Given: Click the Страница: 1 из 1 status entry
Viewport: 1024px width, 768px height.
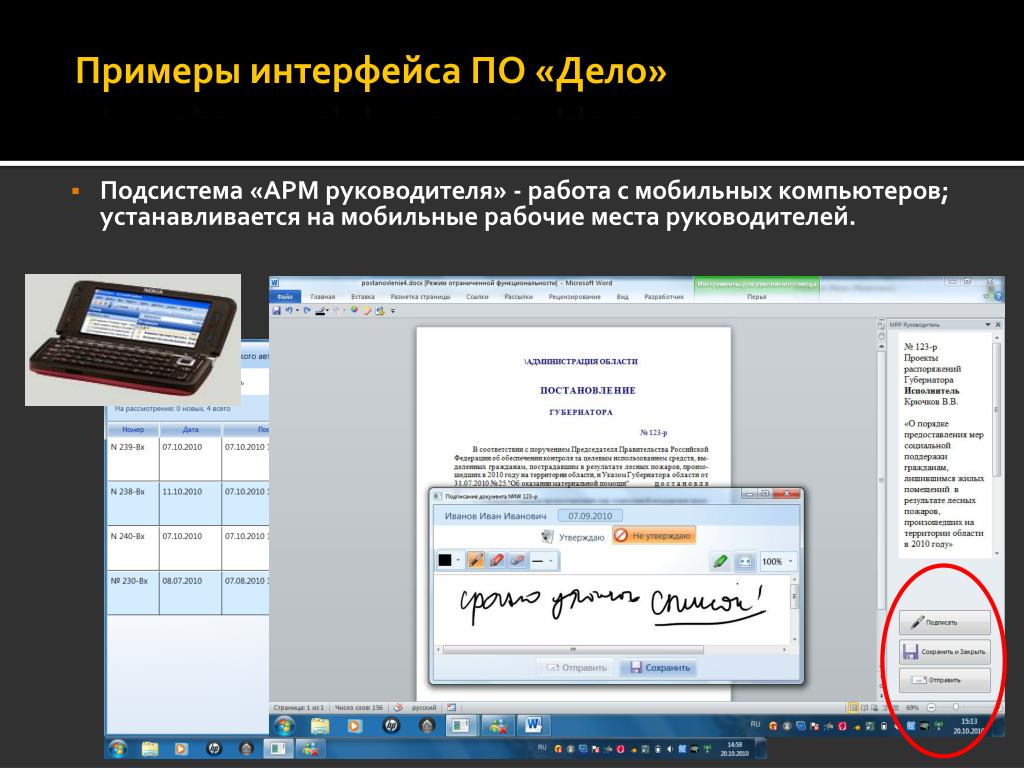Looking at the screenshot, I should [298, 707].
